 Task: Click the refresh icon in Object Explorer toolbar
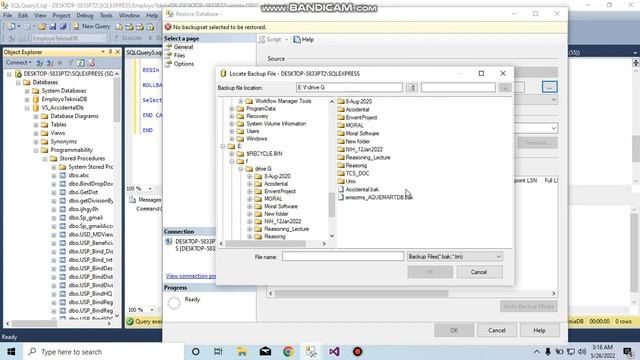point(81,62)
